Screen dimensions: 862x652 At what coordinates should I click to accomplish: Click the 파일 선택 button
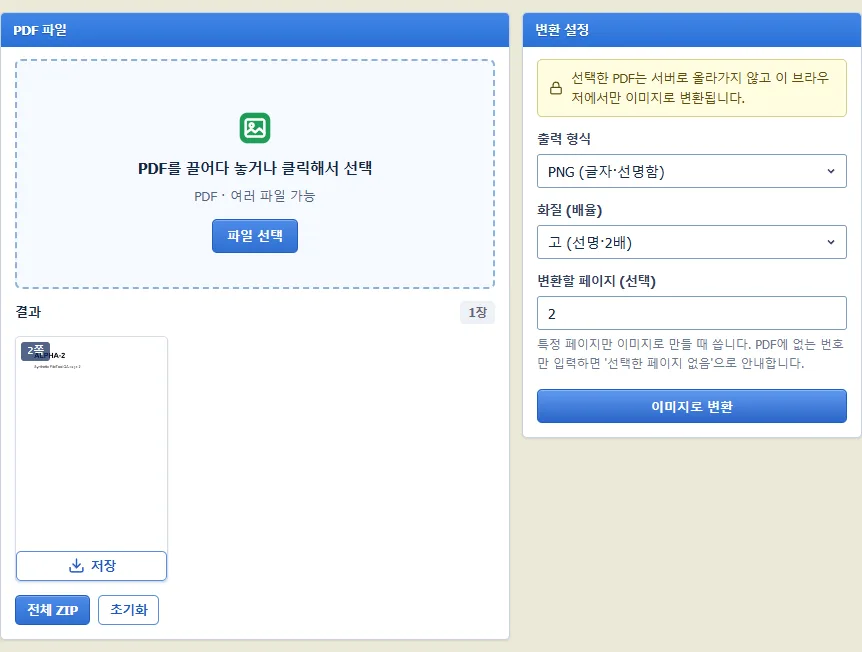pyautogui.click(x=255, y=236)
